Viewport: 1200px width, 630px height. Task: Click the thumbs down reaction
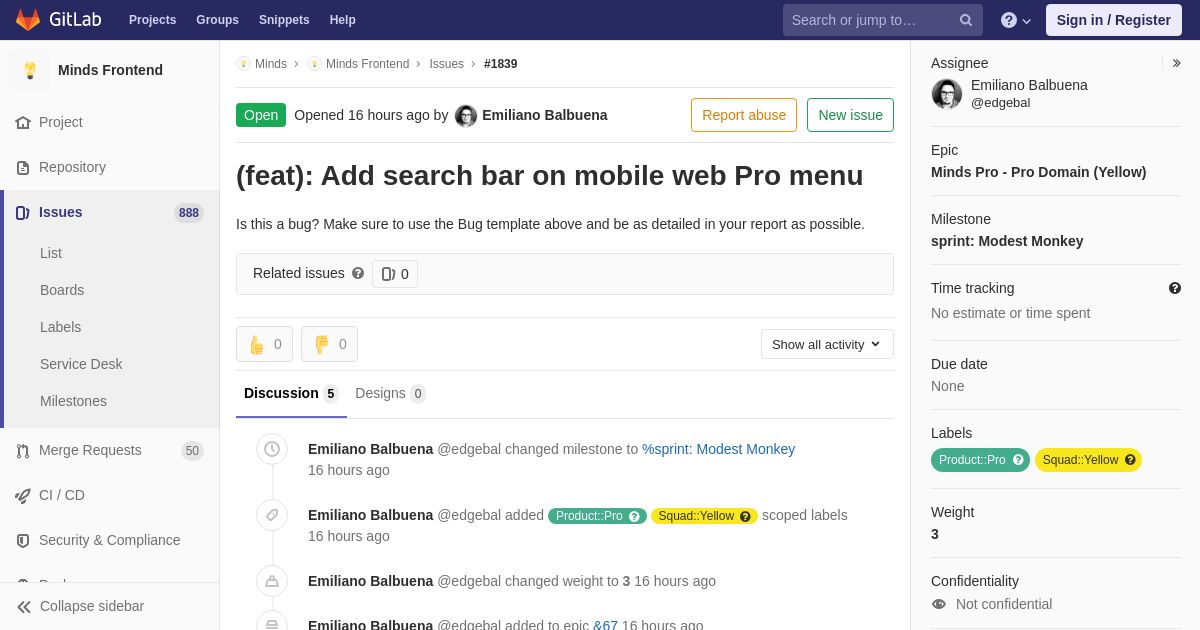329,344
